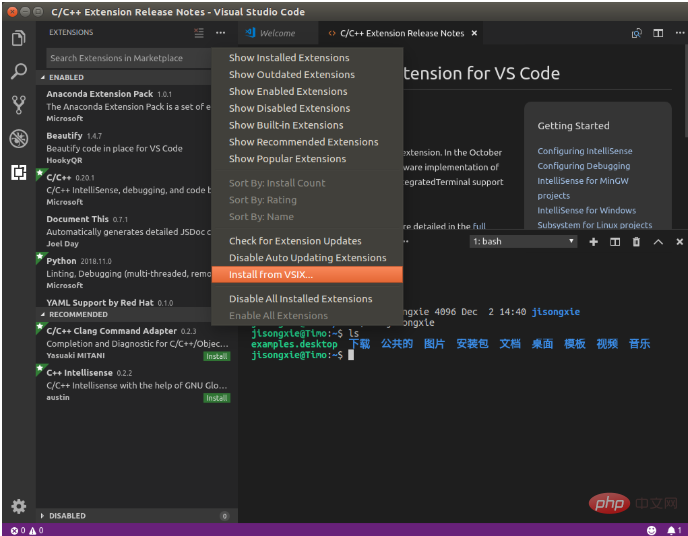
Task: Choose Show Outdated Extensions
Action: coord(307,75)
